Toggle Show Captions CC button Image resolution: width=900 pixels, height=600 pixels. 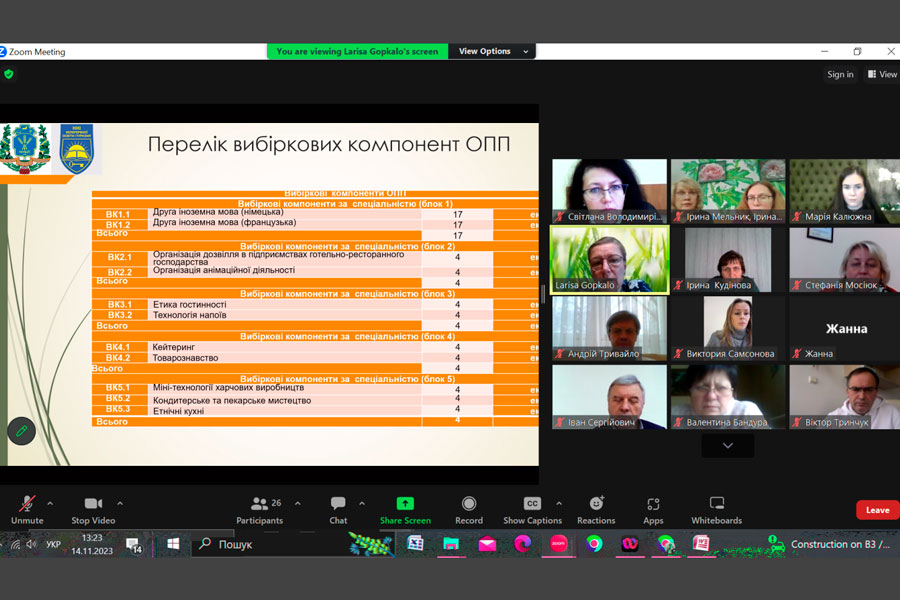(x=532, y=510)
